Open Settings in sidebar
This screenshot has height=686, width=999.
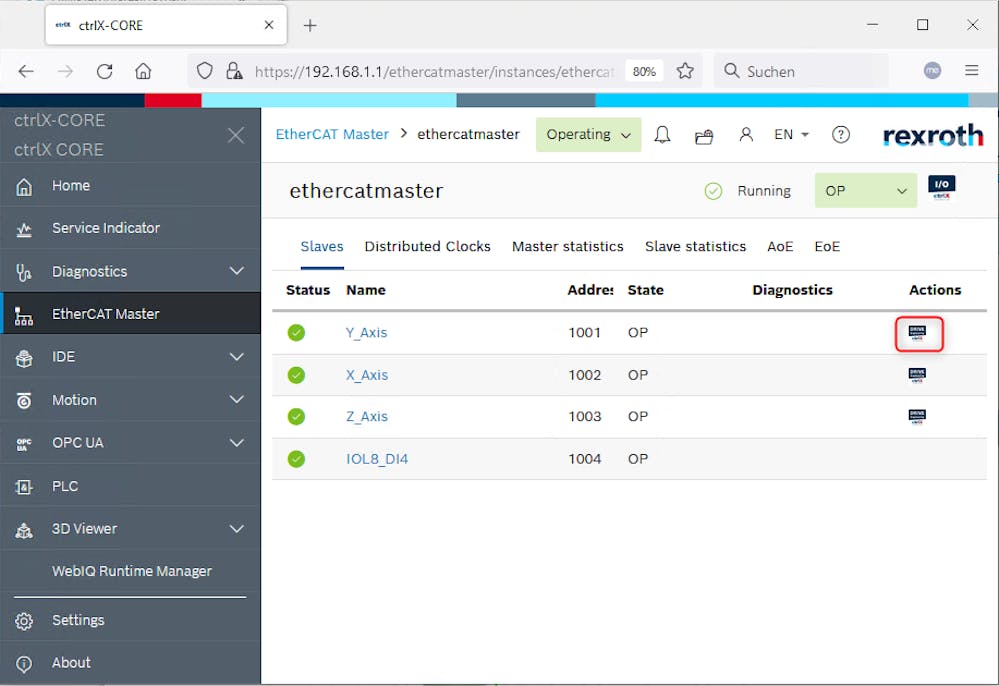tap(130, 620)
